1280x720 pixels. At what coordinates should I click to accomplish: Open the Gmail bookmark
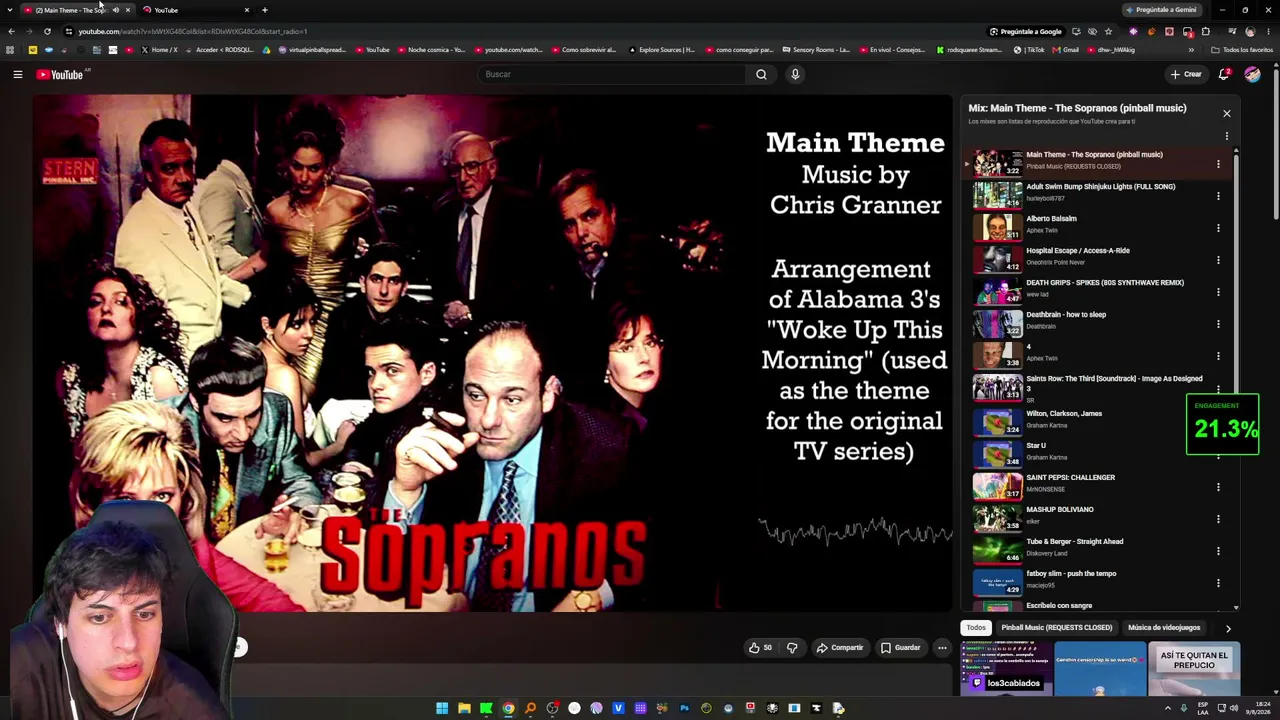1066,50
